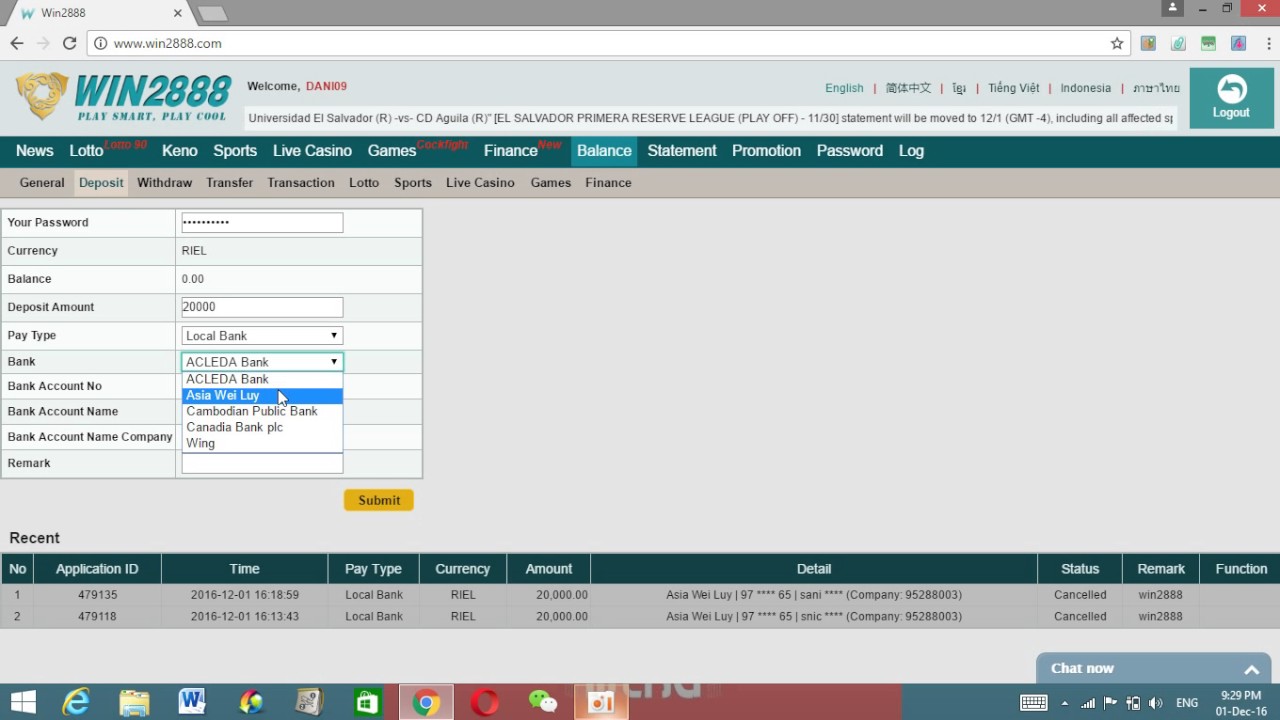The width and height of the screenshot is (1280, 720).
Task: Open the Statement menu
Action: point(682,151)
